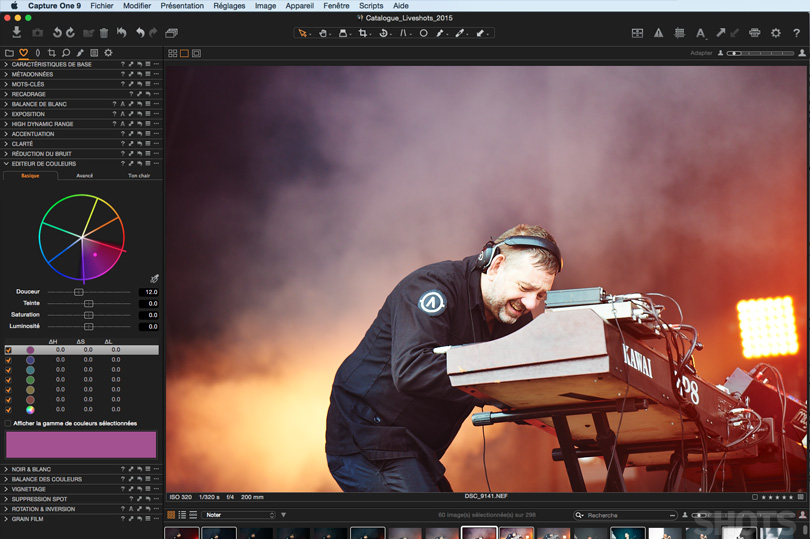Open the Lens tool tab icon
Image resolution: width=810 pixels, height=539 pixels.
coord(38,53)
